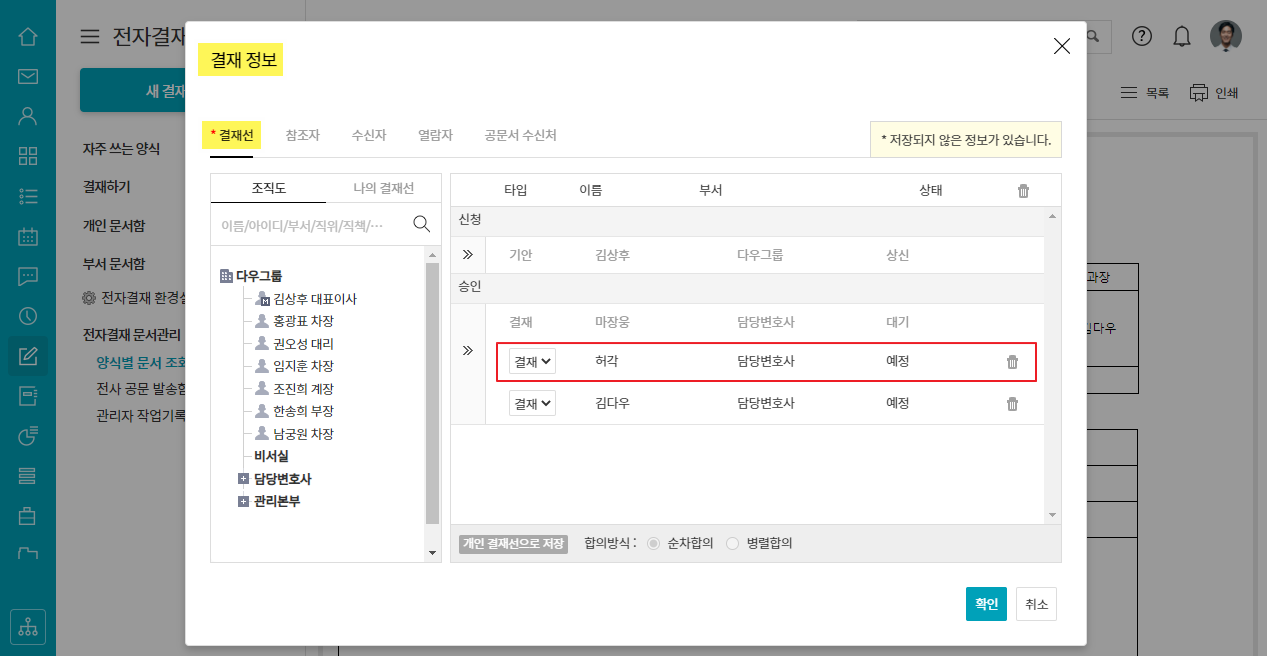The width and height of the screenshot is (1267, 656).
Task: Click the trash icon in the table header
Action: tap(1022, 191)
